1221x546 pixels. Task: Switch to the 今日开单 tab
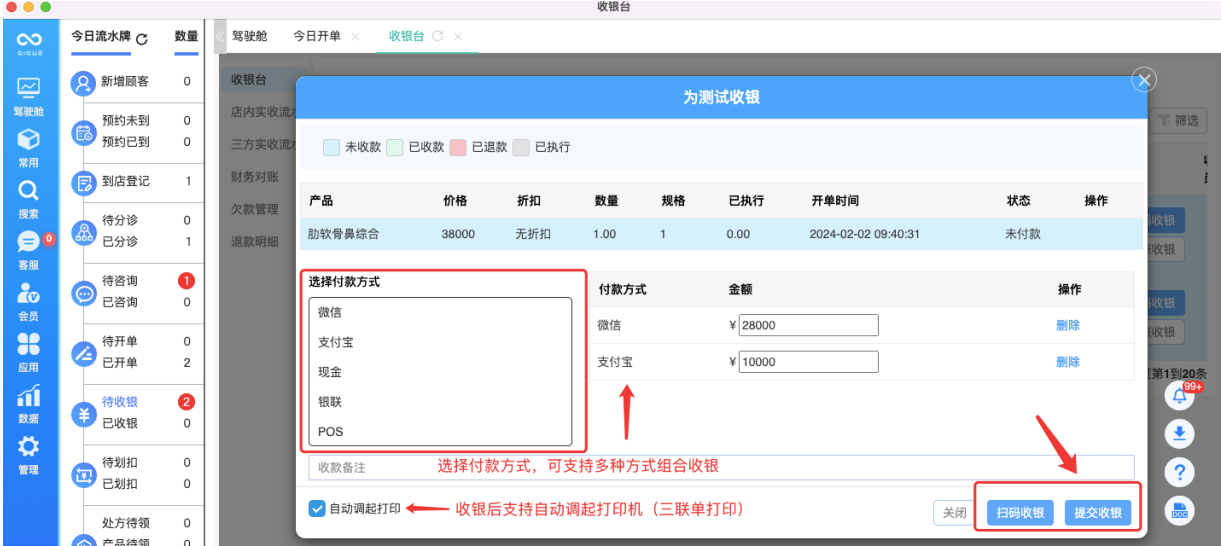pyautogui.click(x=317, y=36)
